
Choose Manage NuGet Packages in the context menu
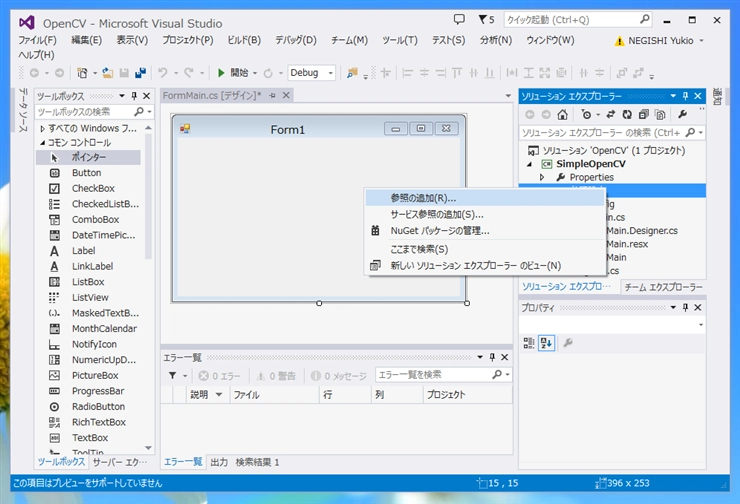[x=485, y=231]
